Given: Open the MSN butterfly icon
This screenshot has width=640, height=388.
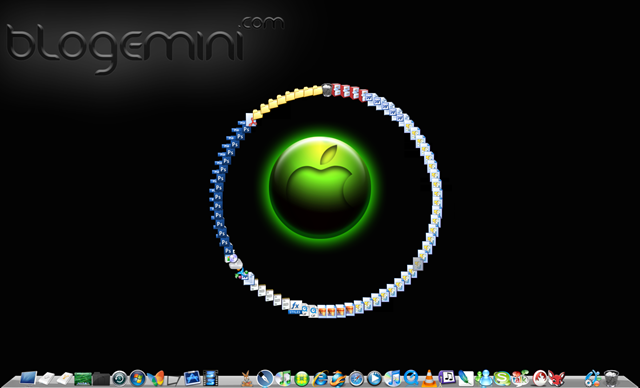Looking at the screenshot, I should pyautogui.click(x=156, y=378).
